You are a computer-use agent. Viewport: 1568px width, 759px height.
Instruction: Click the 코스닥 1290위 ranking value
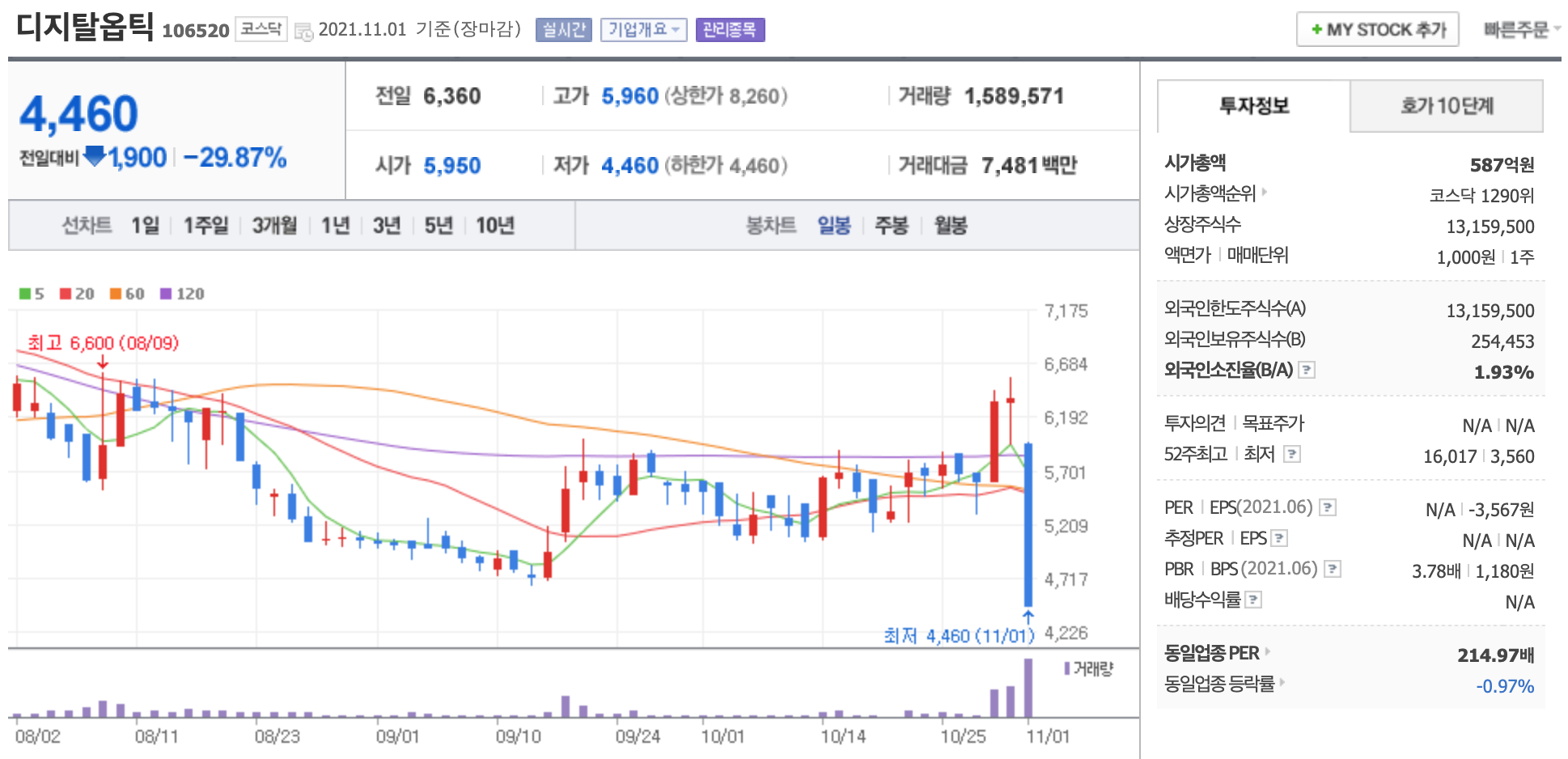coord(1482,196)
